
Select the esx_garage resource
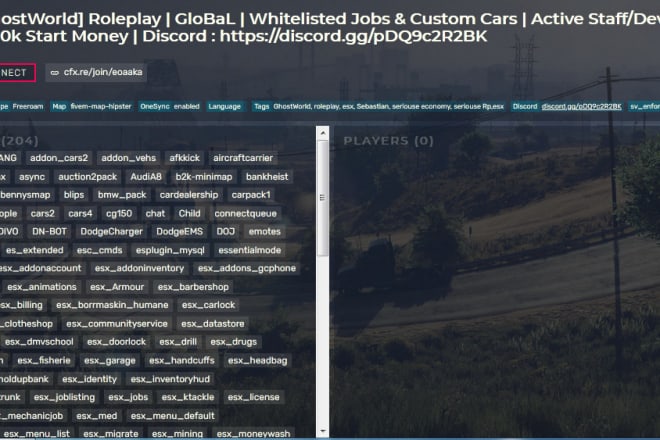click(x=110, y=360)
